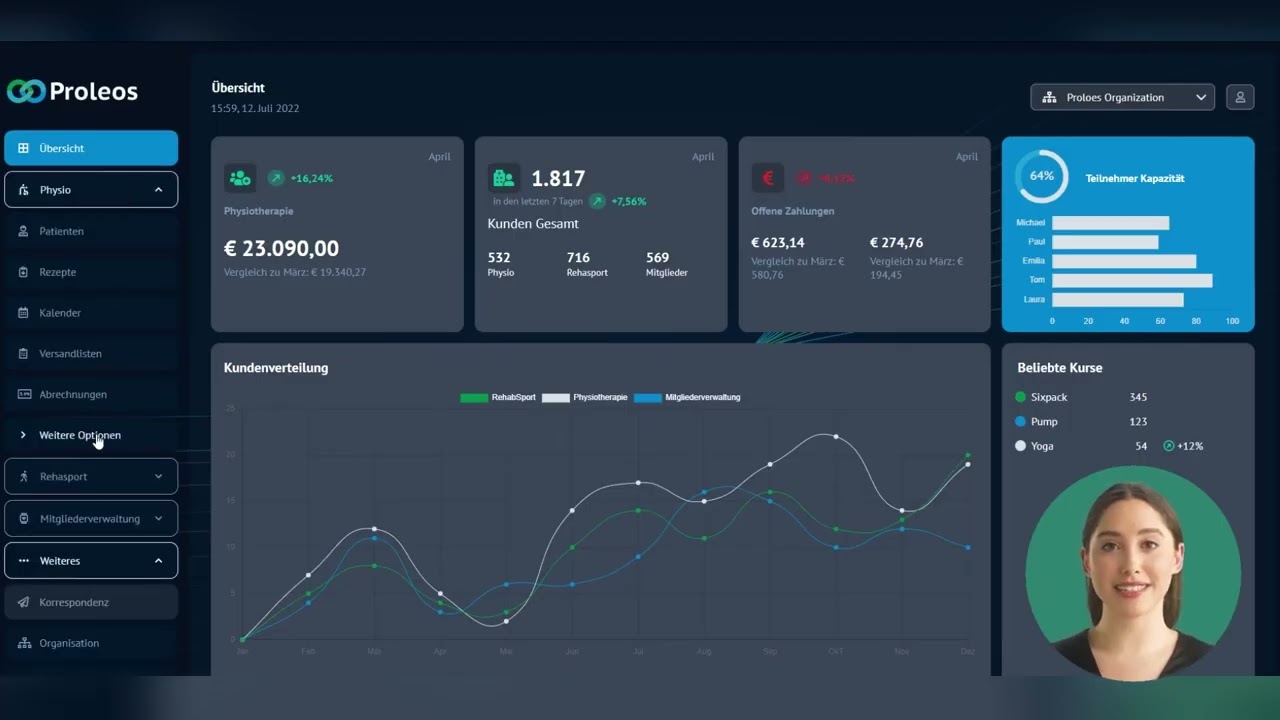Click the trend icon next to Yoga +12%
The image size is (1280, 720).
(x=1169, y=446)
